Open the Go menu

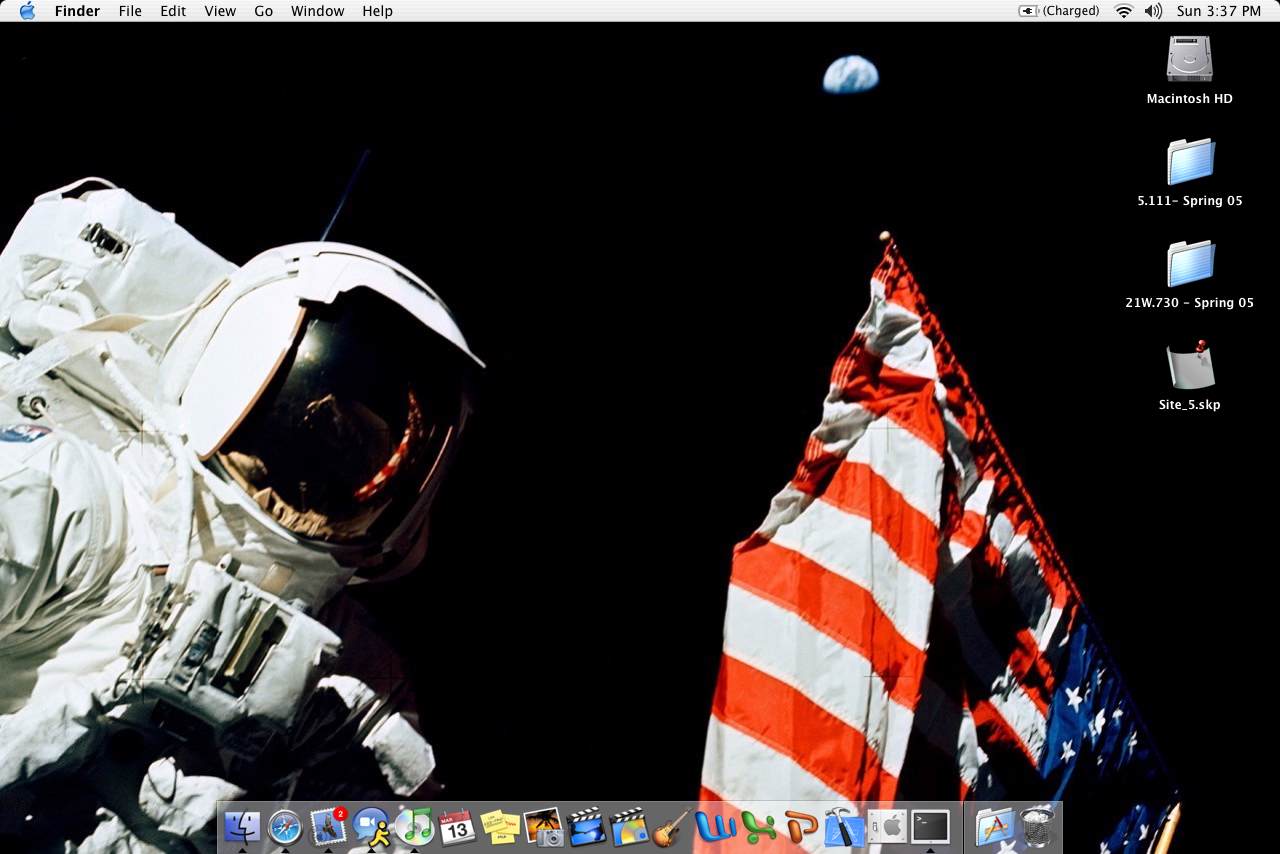coord(263,11)
